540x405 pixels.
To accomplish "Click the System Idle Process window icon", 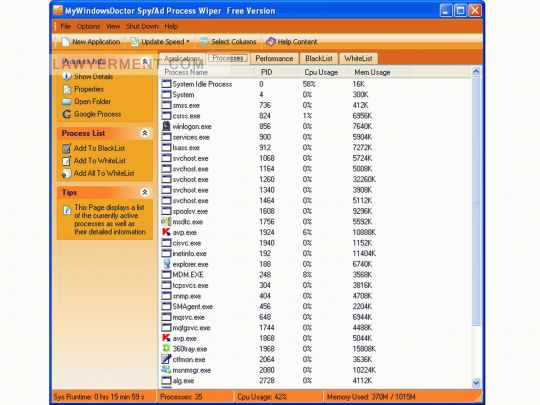I will (166, 84).
